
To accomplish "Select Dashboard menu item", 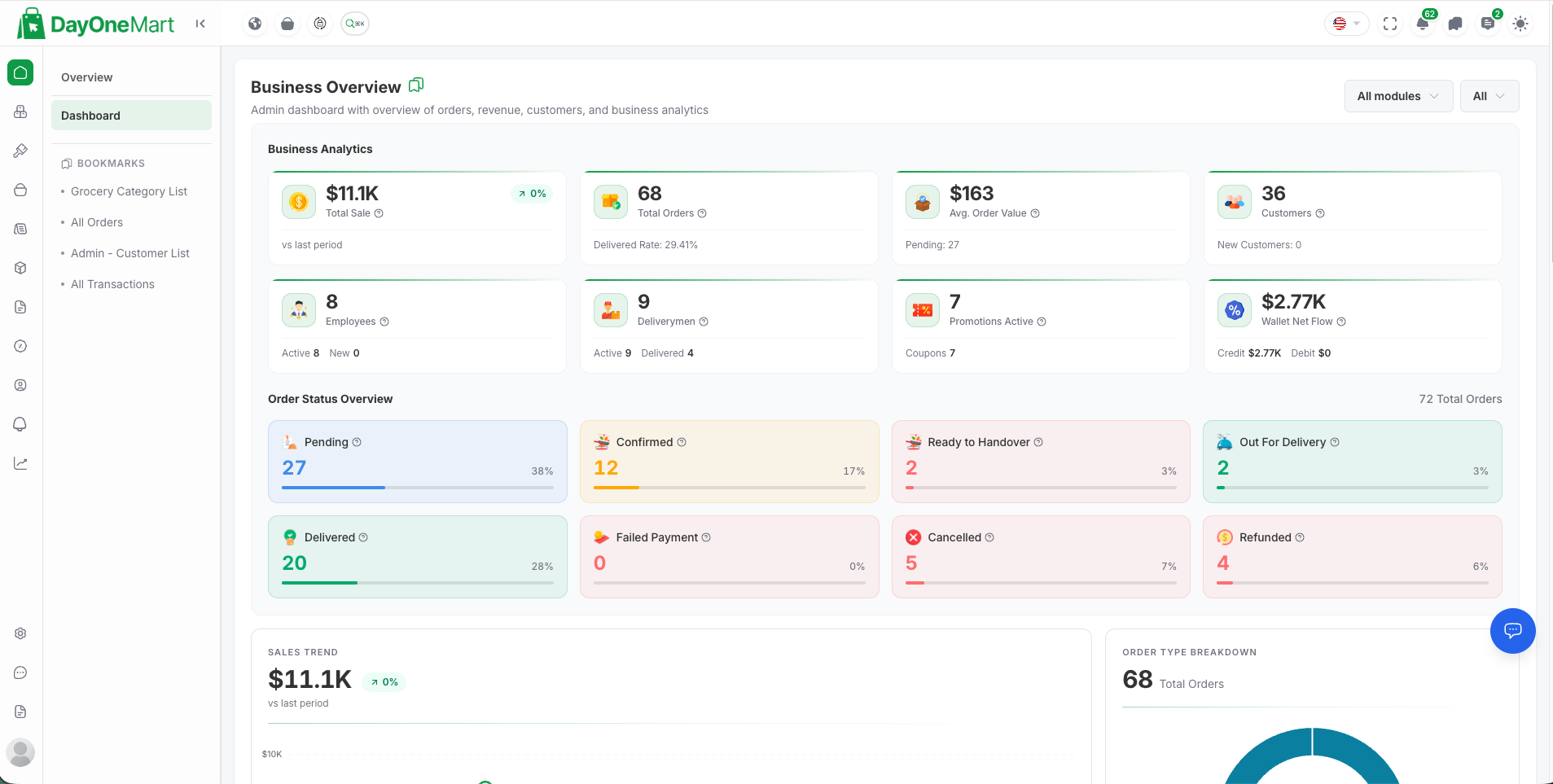I will (x=131, y=116).
